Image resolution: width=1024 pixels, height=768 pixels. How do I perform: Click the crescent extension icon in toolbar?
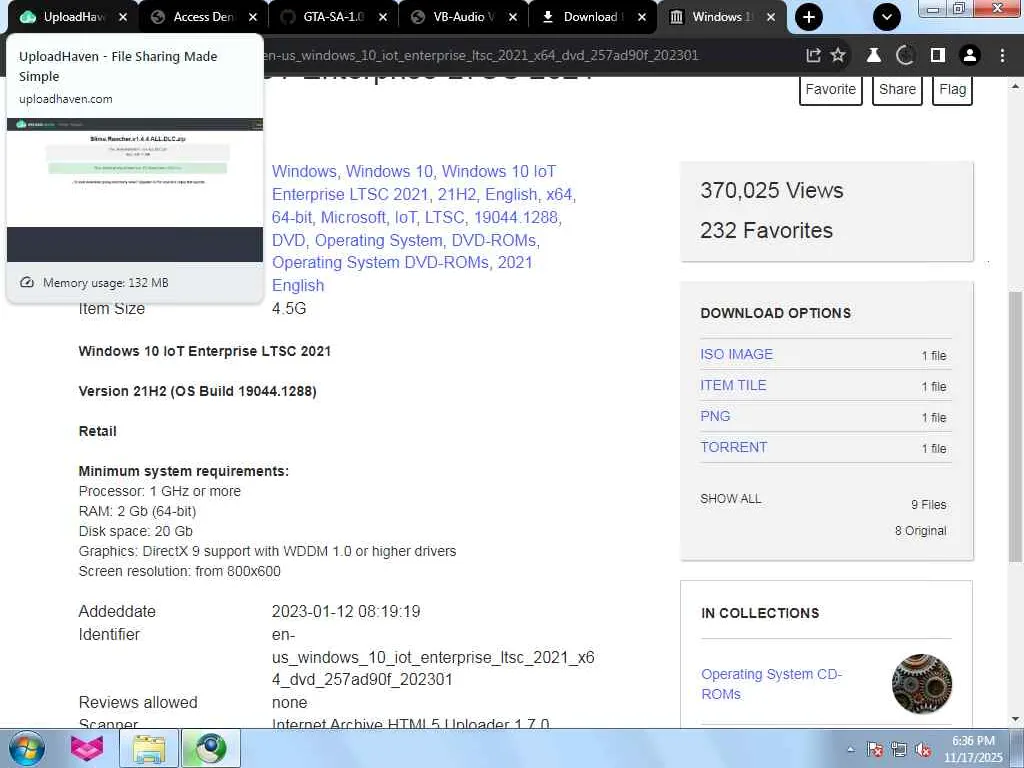[905, 56]
